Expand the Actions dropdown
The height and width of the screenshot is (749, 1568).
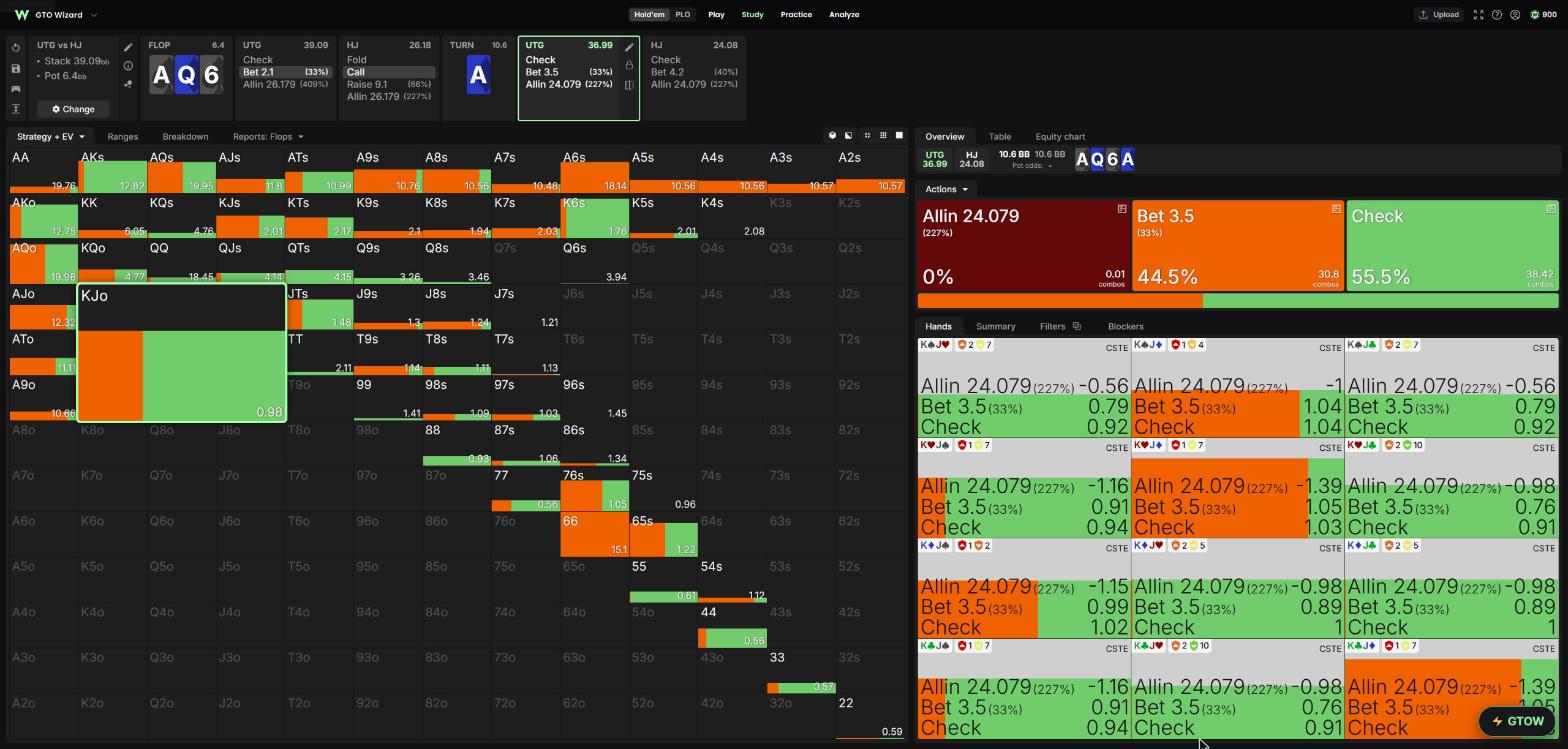click(946, 189)
